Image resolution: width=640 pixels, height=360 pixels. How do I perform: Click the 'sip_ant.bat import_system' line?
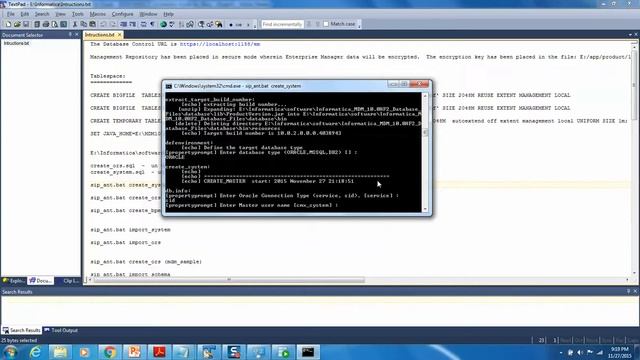(x=130, y=230)
